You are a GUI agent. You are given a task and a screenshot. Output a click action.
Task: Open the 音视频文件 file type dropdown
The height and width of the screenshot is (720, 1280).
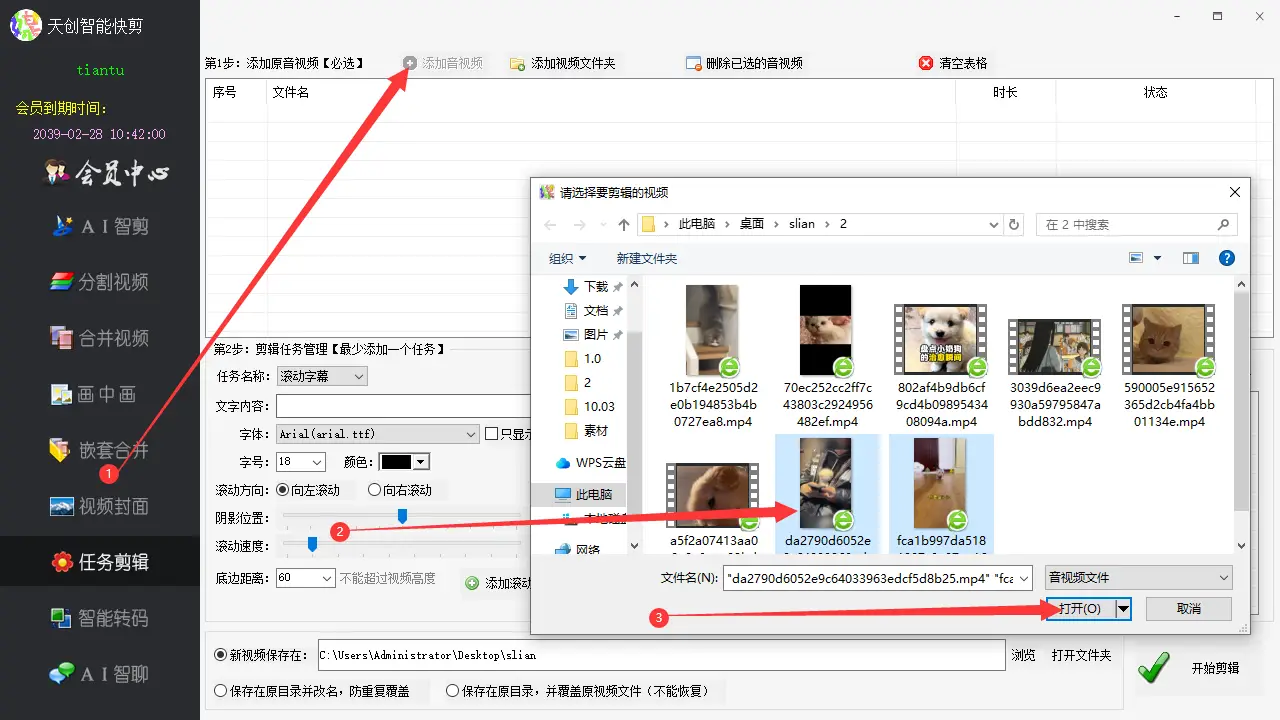tap(1138, 578)
